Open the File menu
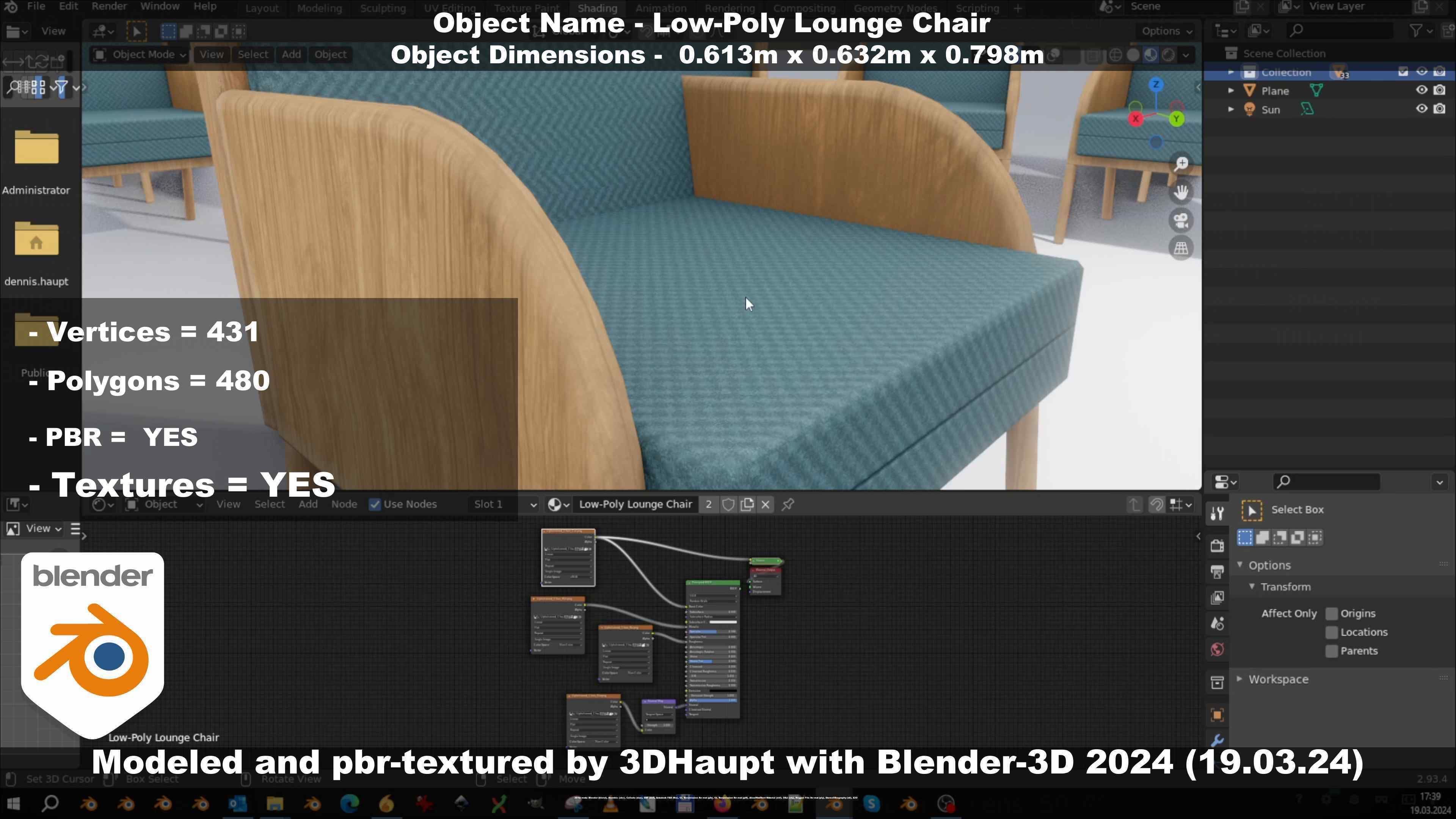 36,7
